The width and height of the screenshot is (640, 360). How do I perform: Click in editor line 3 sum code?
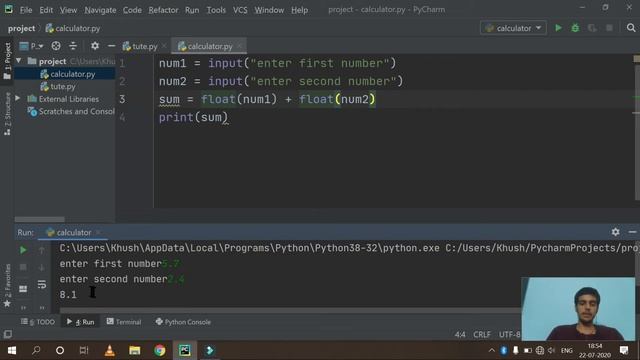(267, 99)
